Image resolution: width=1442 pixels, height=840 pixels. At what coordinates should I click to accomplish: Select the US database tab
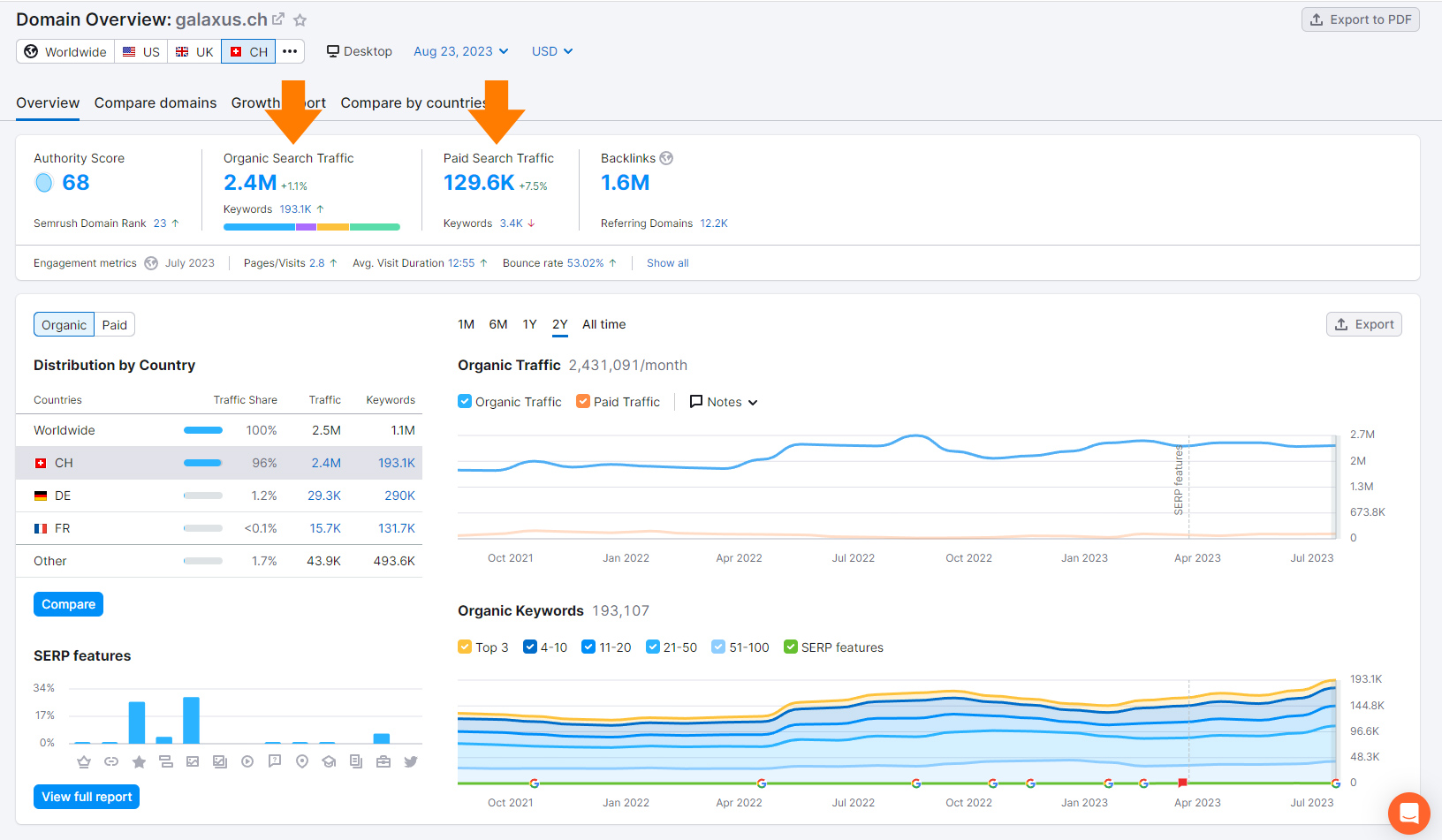click(141, 51)
